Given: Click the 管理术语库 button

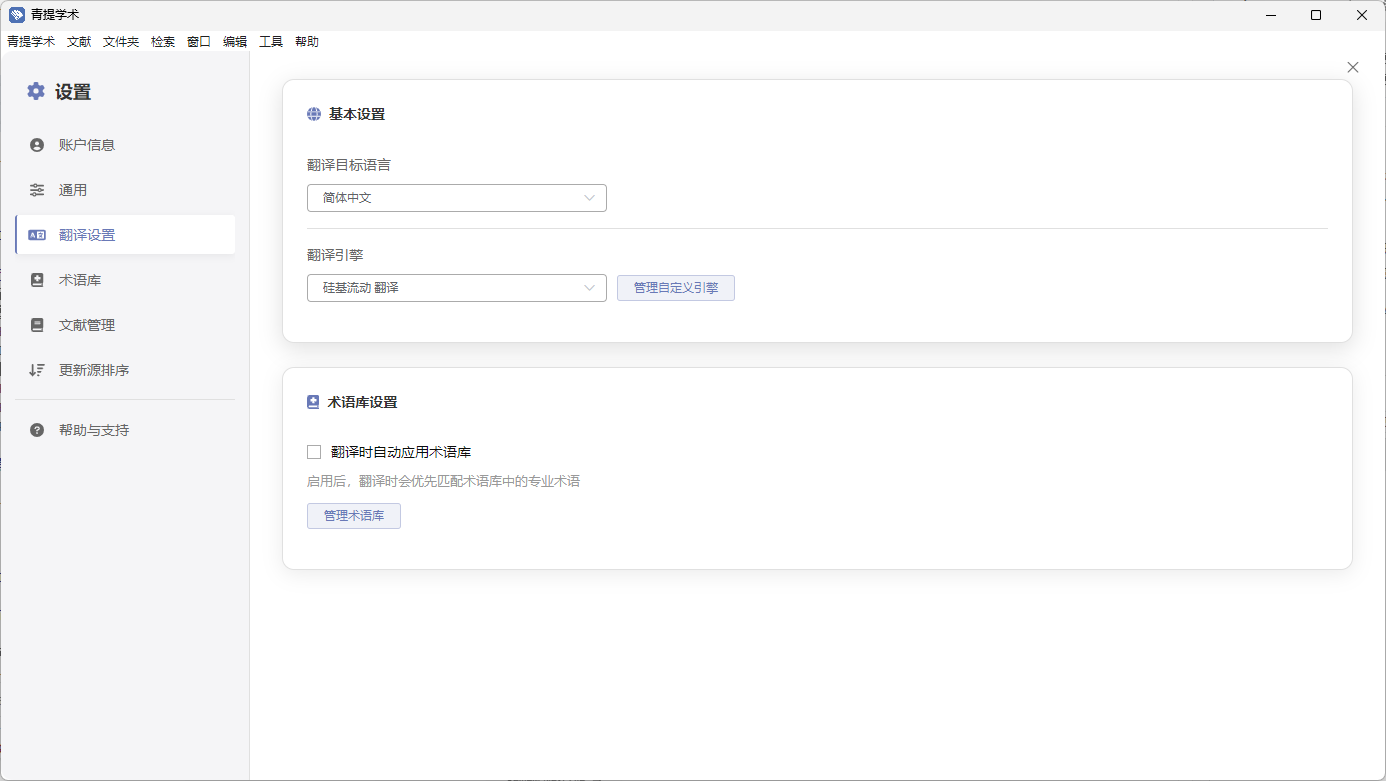Looking at the screenshot, I should point(353,516).
